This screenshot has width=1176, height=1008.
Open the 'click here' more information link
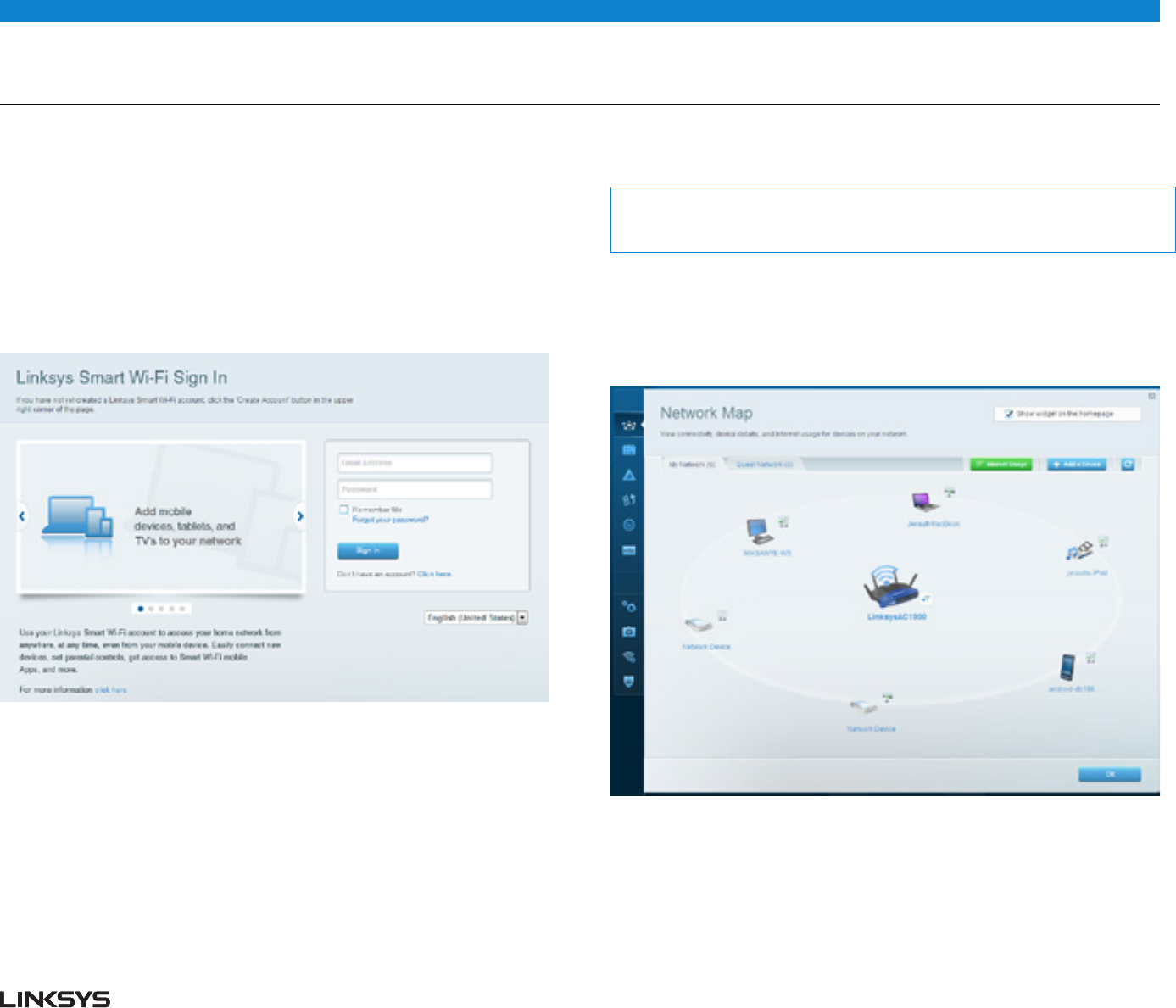click(x=111, y=690)
